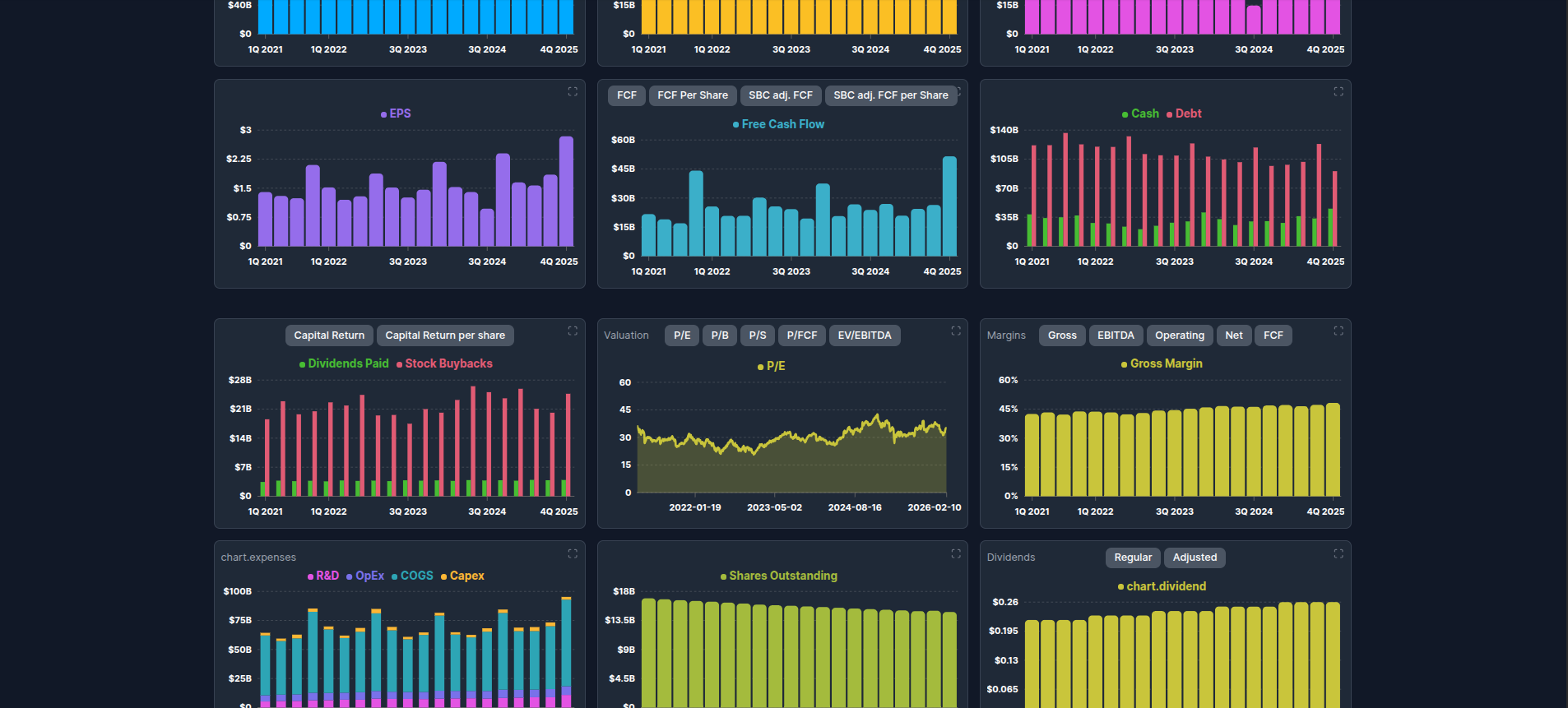1568x708 pixels.
Task: Open the Dividends chart in fullscreen
Action: tap(1338, 553)
